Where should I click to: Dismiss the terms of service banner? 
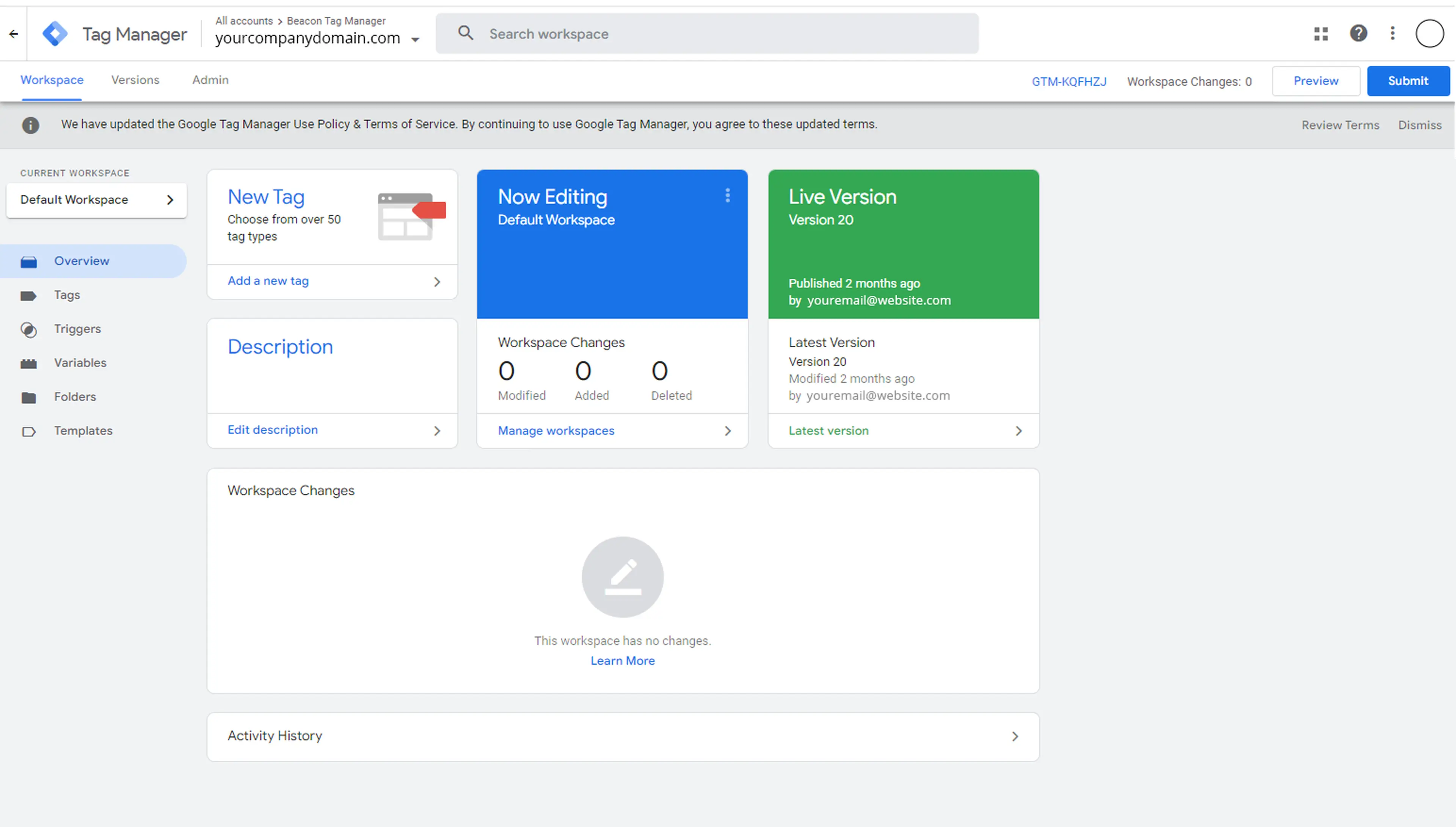(x=1420, y=125)
